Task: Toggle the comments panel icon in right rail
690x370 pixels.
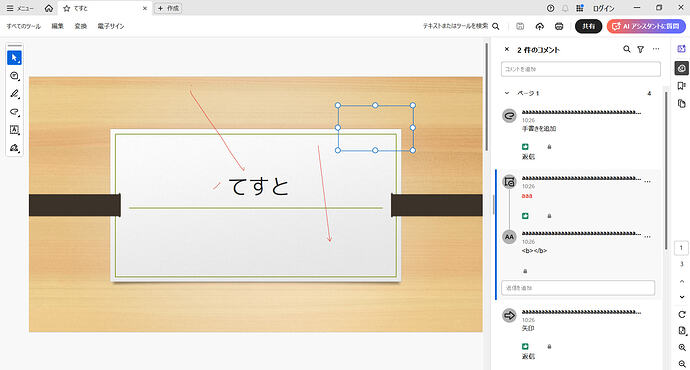Action: click(682, 68)
